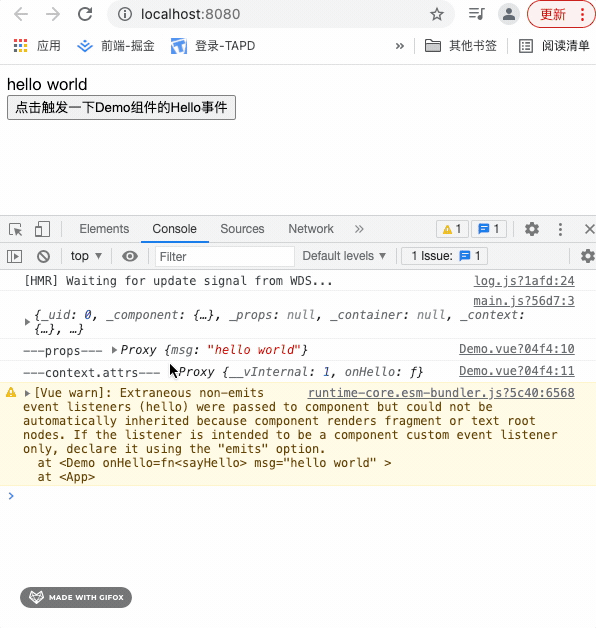Open the 前端-掘金 bookmark
The image size is (596, 628).
(x=116, y=46)
